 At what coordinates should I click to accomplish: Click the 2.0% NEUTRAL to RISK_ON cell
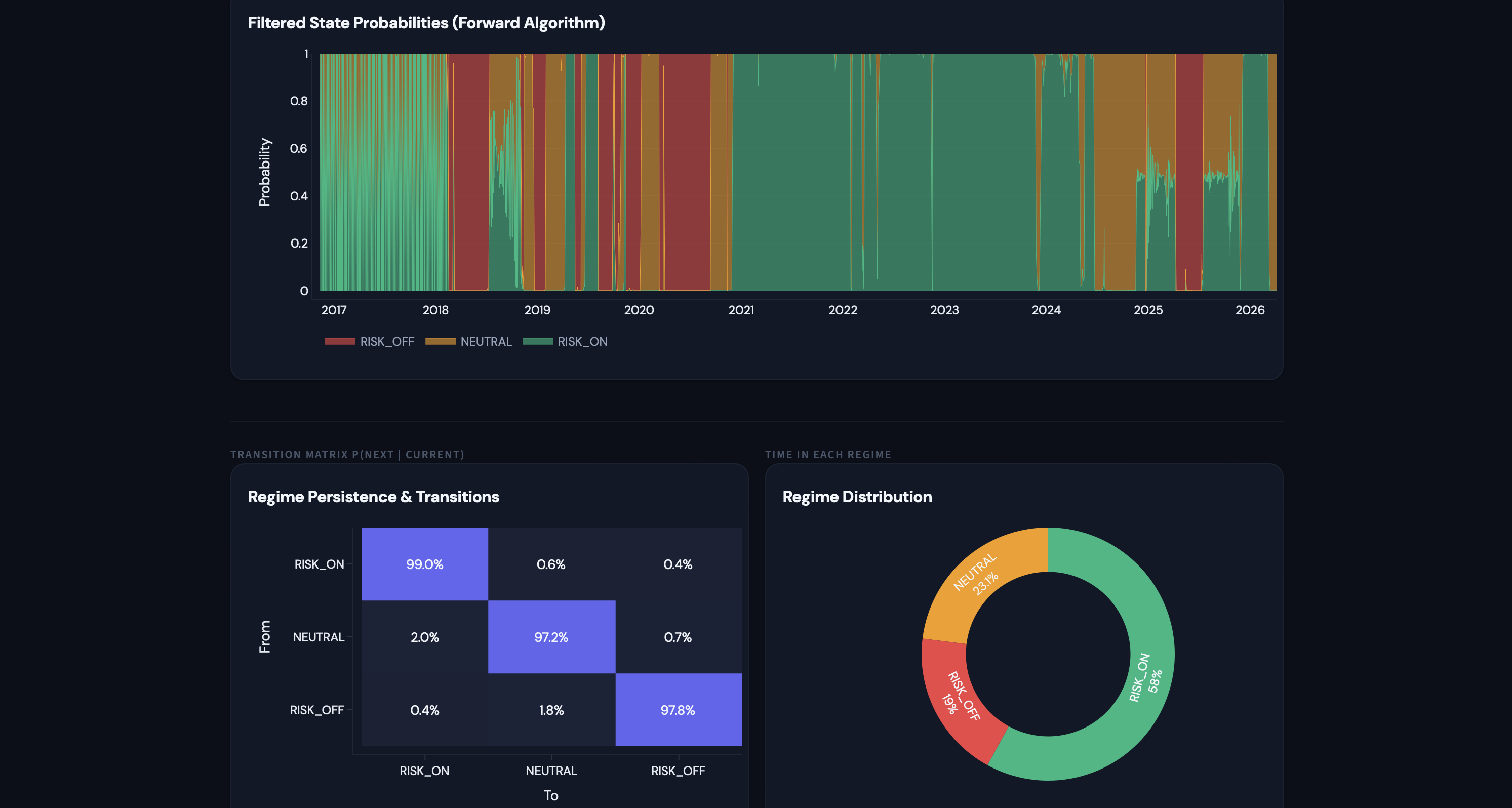pyautogui.click(x=424, y=637)
